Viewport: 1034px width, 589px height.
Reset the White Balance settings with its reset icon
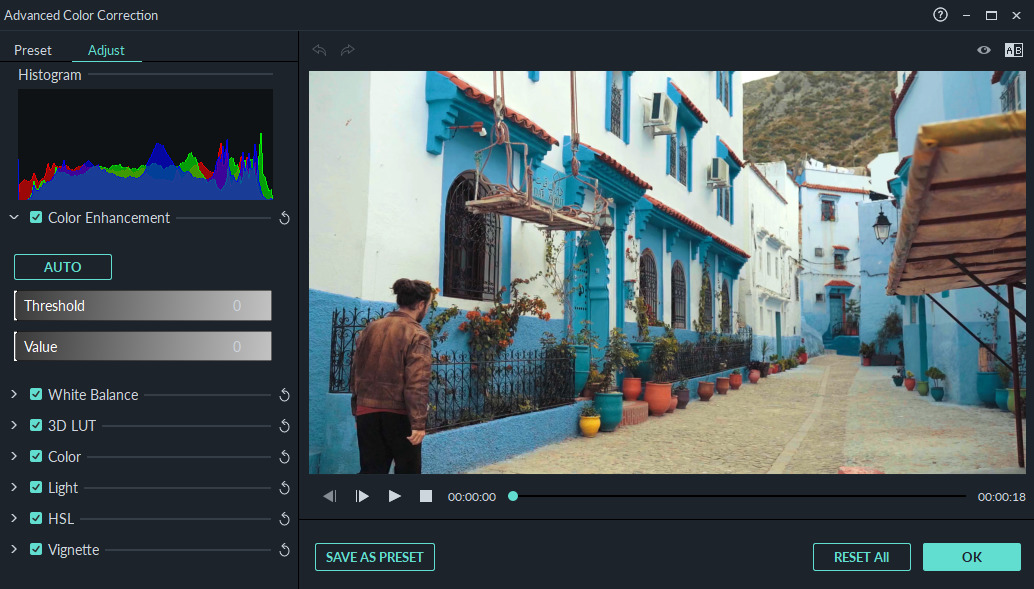tap(284, 394)
